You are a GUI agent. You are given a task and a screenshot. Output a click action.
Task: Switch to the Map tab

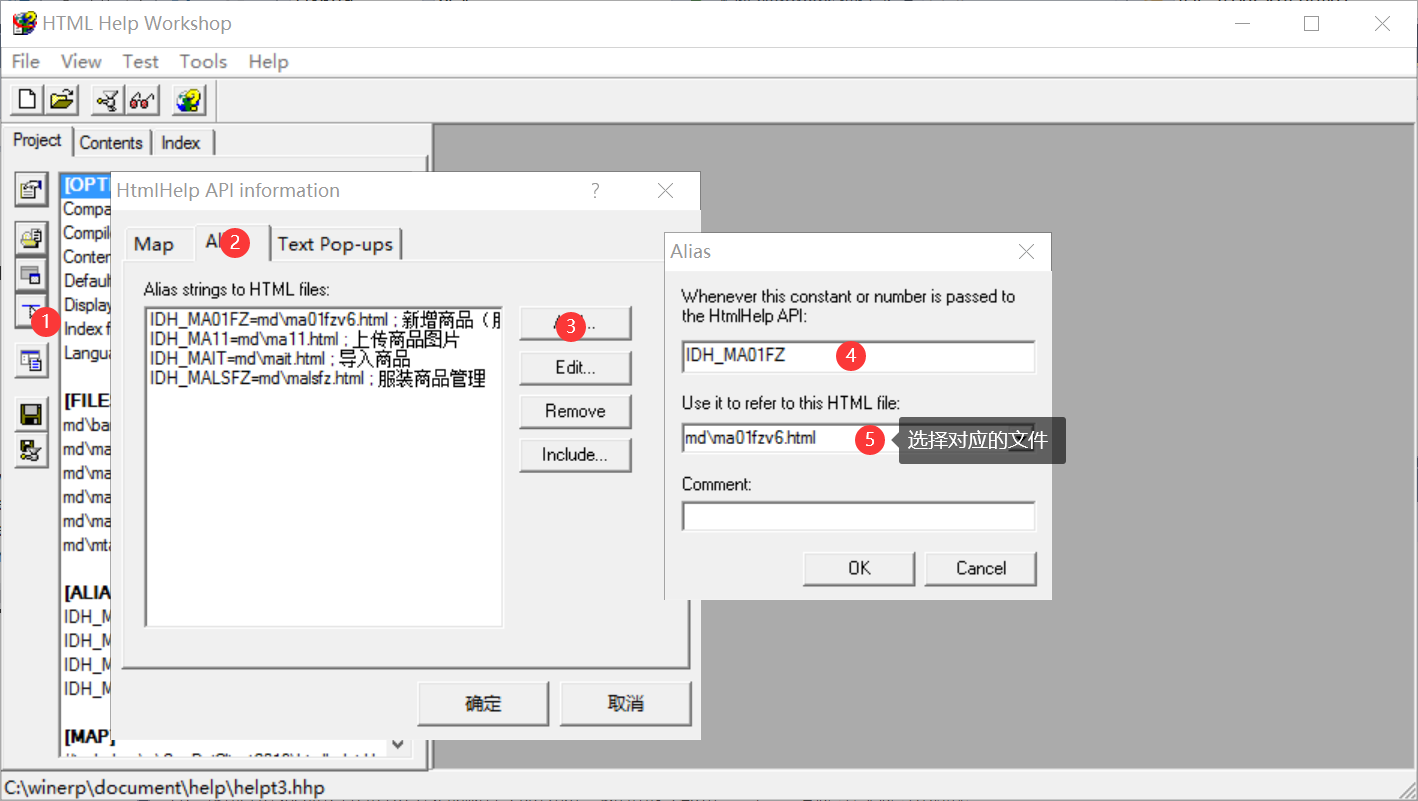click(x=154, y=244)
